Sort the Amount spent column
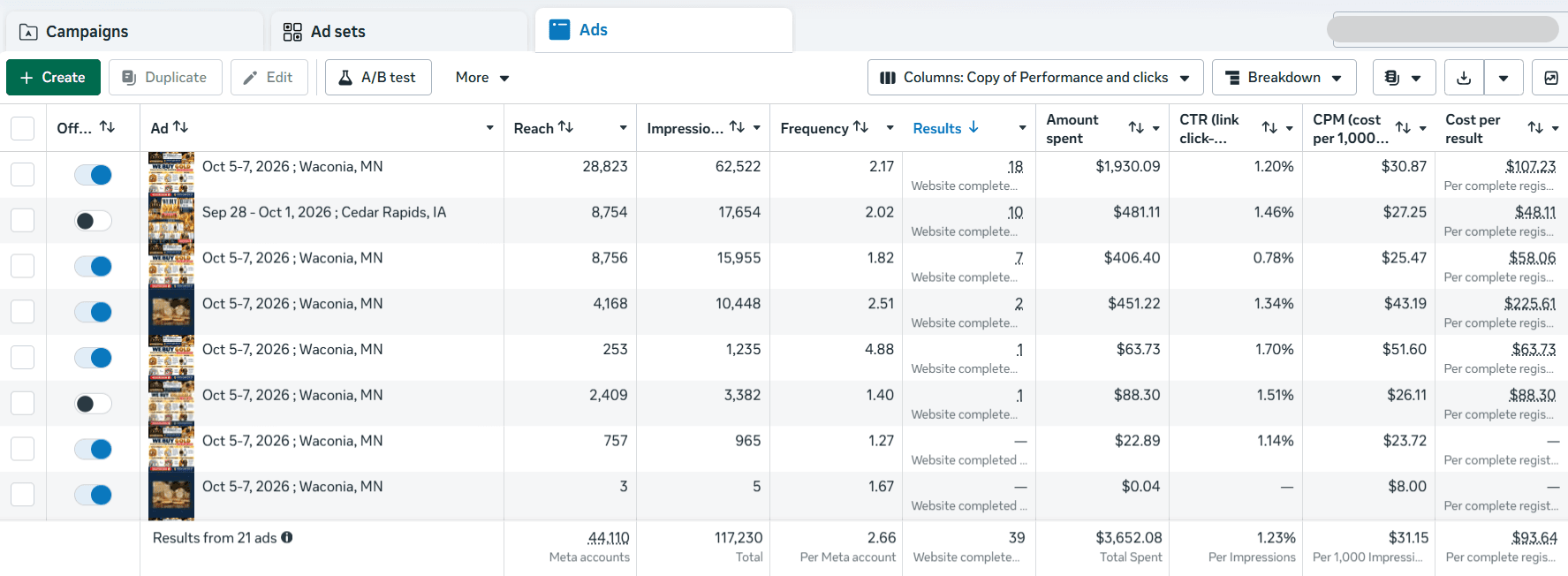The width and height of the screenshot is (1568, 576). click(x=1136, y=128)
